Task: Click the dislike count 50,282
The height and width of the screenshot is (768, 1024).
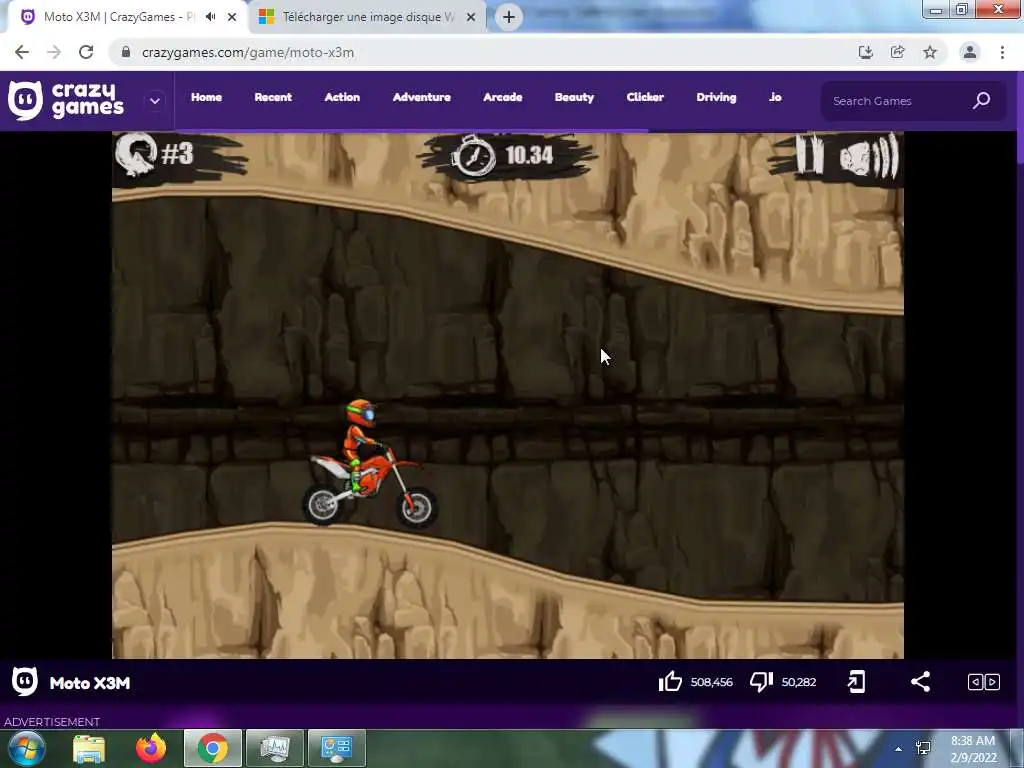Action: tap(799, 682)
